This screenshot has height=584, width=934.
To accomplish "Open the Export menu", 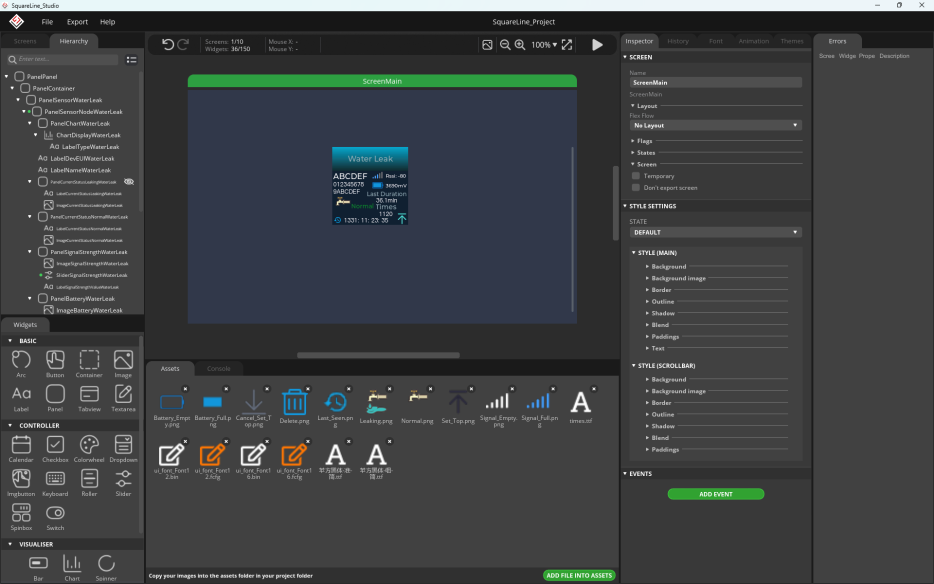I will point(77,22).
